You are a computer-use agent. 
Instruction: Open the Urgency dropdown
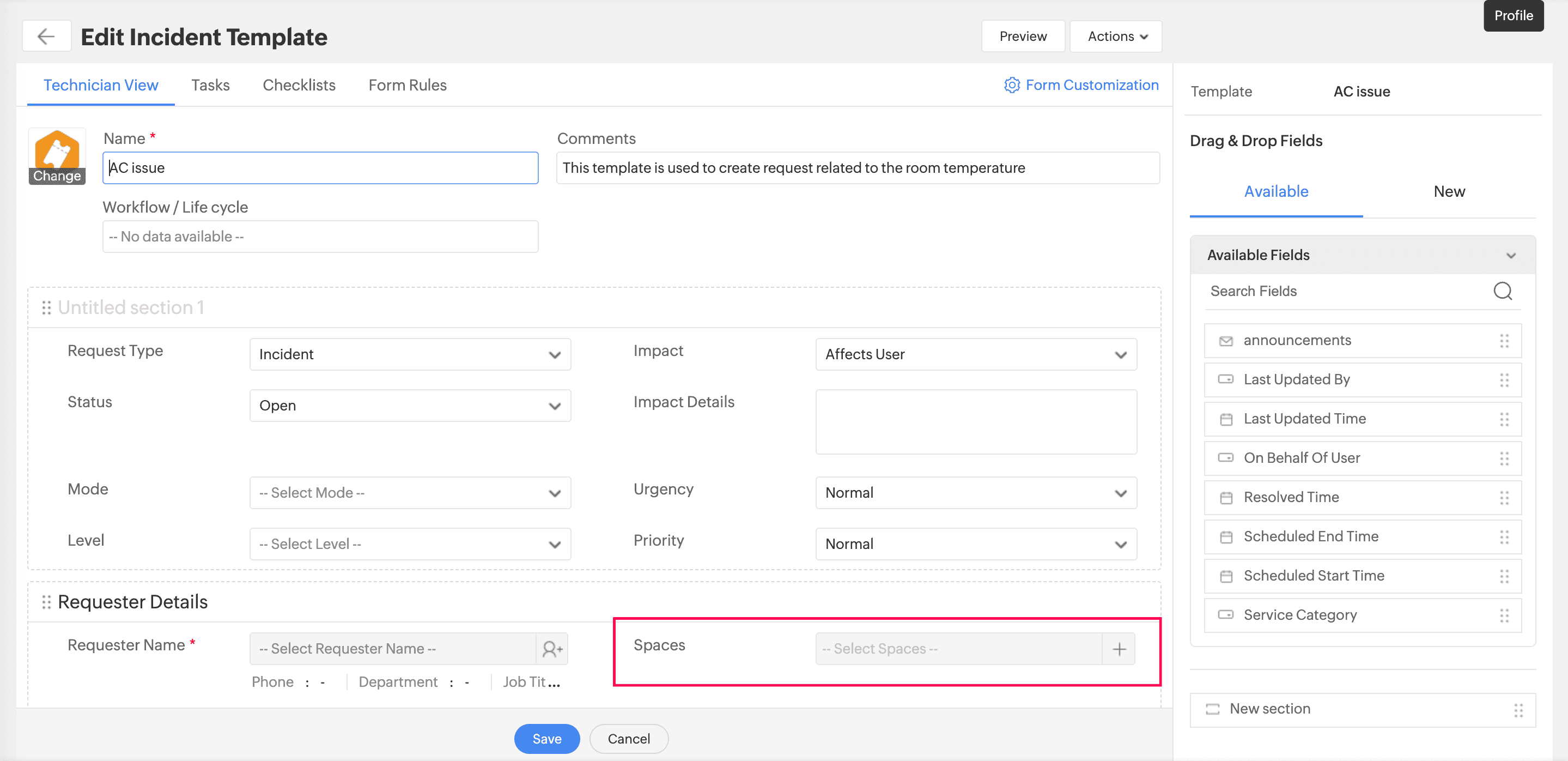coord(975,492)
